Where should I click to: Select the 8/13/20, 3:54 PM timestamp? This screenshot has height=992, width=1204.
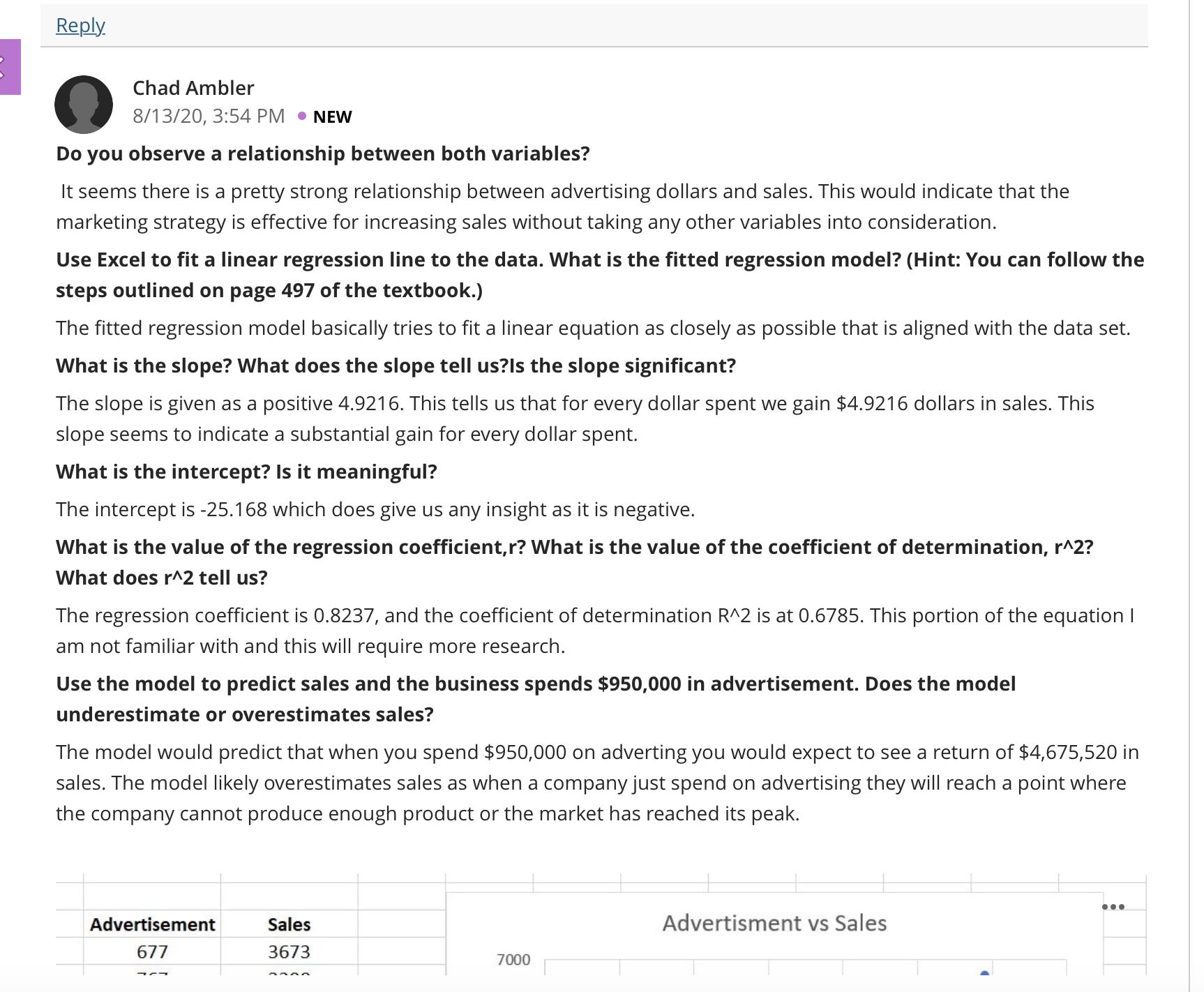coord(209,116)
